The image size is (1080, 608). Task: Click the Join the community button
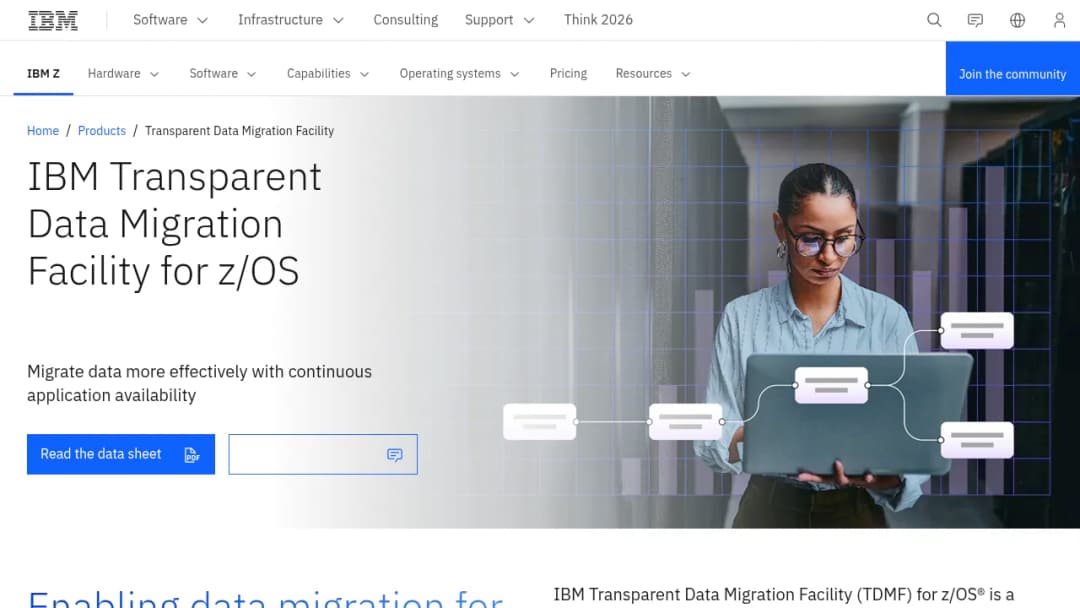[x=1012, y=68]
